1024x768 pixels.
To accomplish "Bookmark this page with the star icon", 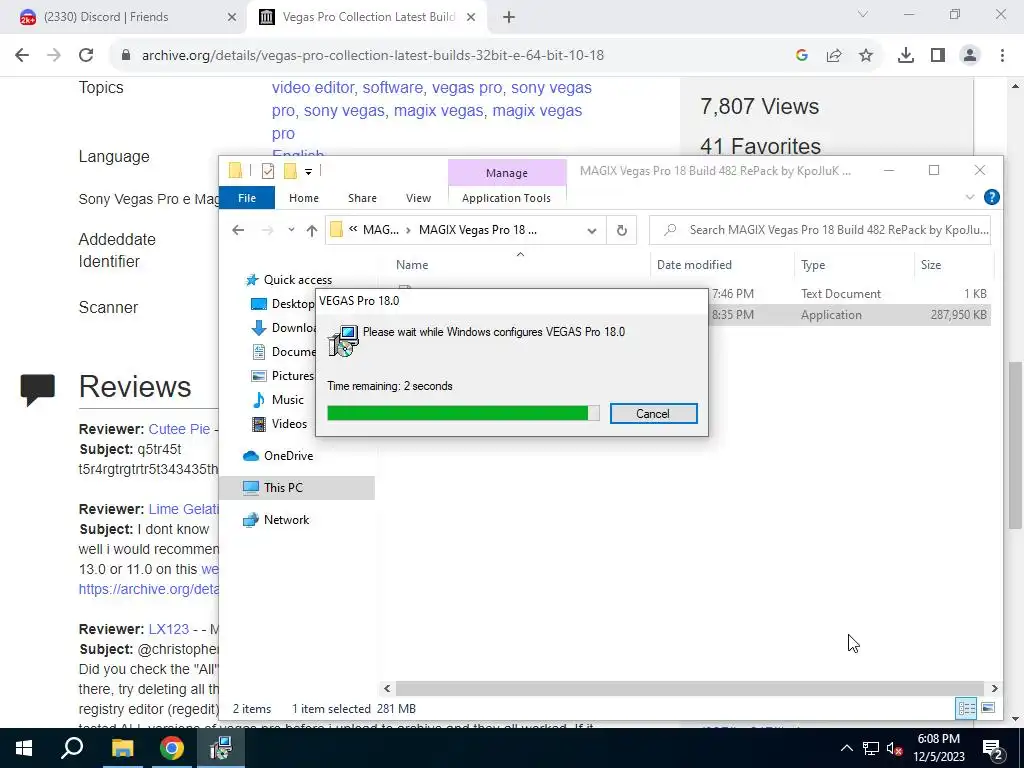I will click(x=866, y=56).
